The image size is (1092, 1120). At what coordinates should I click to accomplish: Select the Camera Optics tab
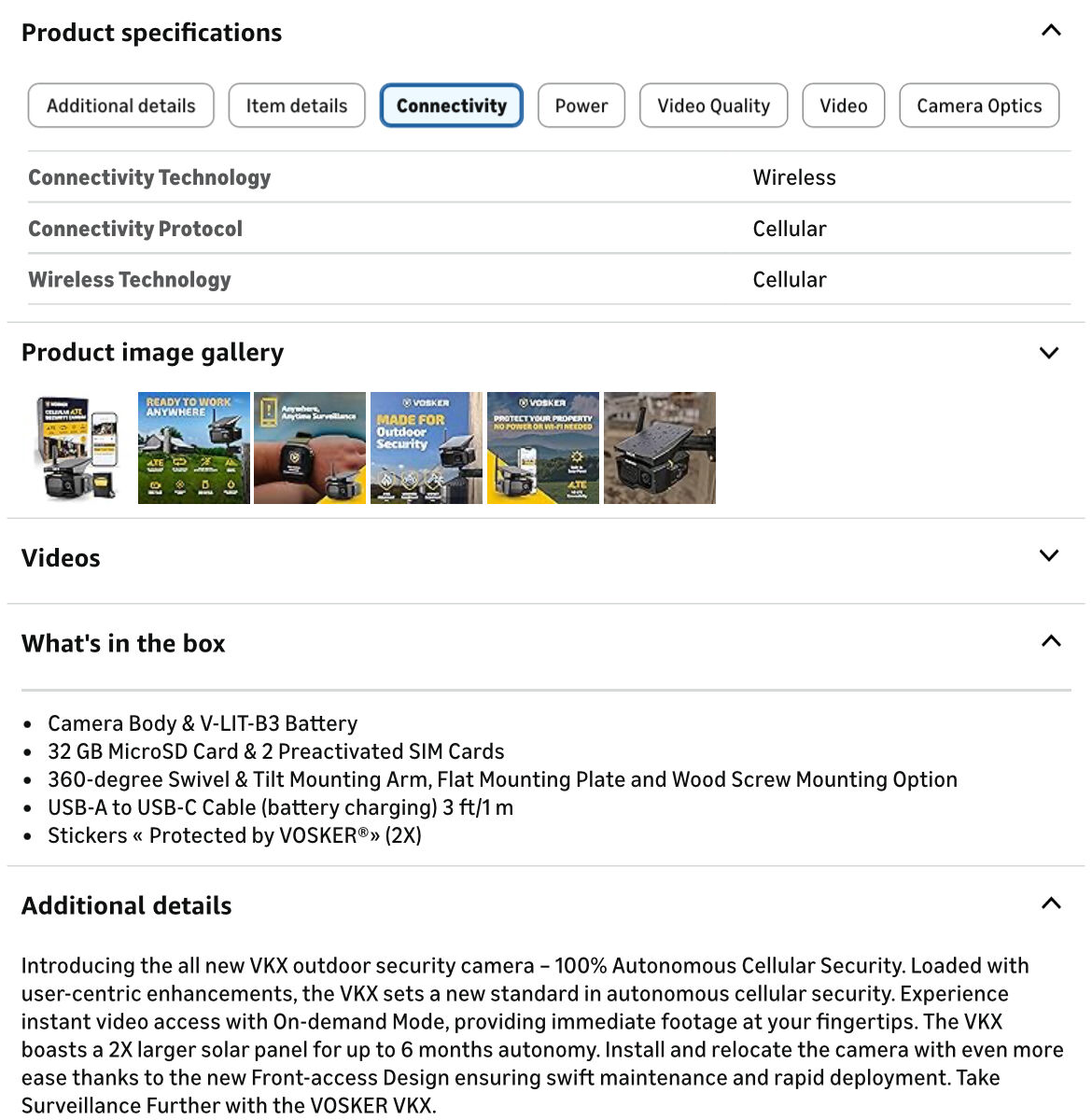pyautogui.click(x=978, y=105)
